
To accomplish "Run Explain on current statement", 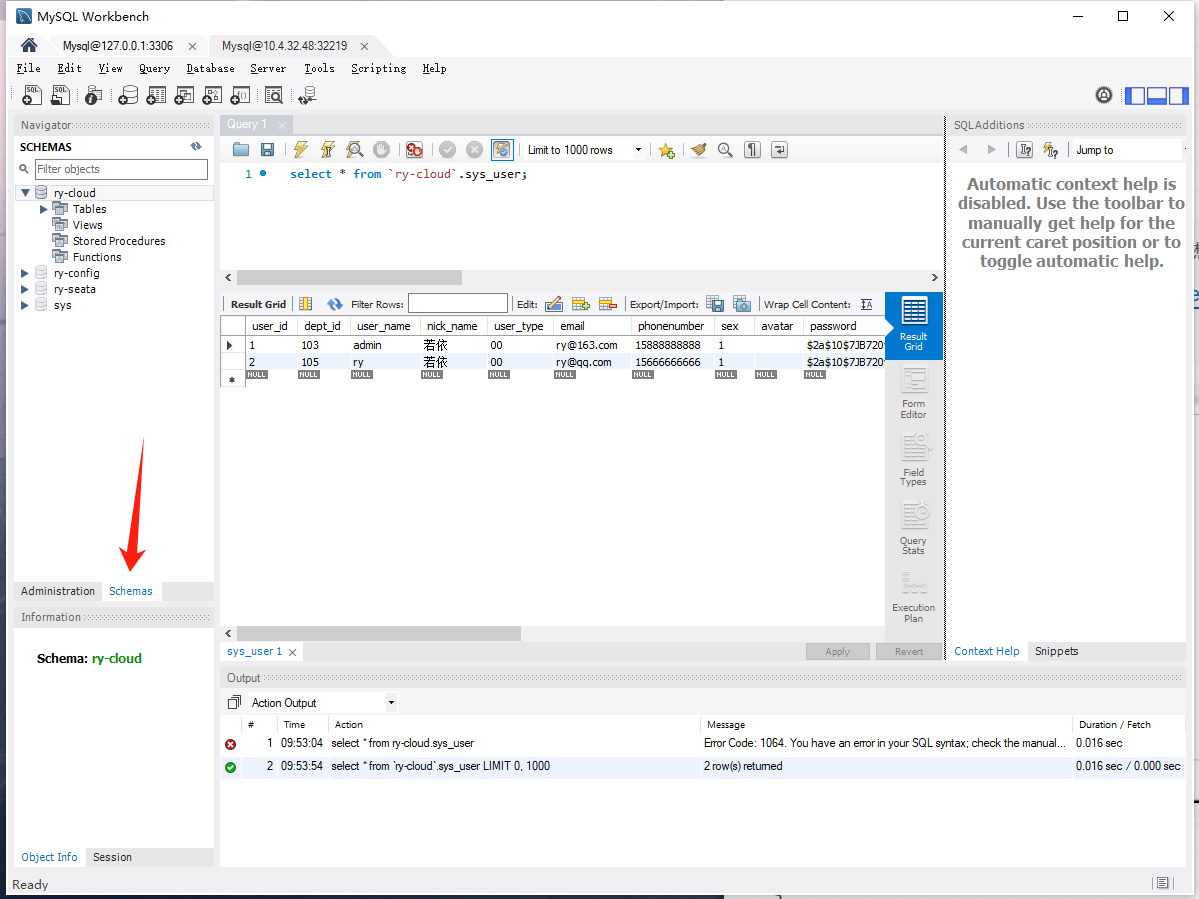I will pyautogui.click(x=354, y=150).
